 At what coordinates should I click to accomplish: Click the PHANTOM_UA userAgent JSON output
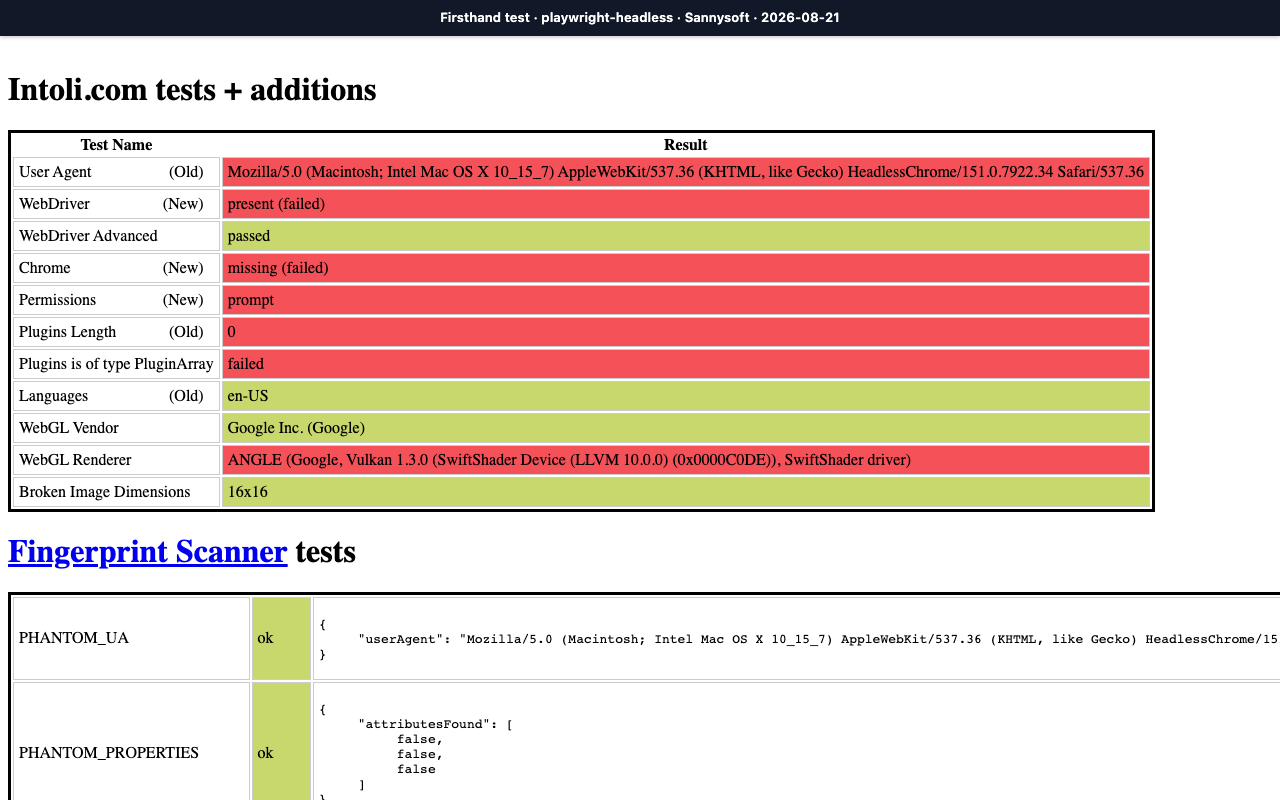(x=797, y=638)
